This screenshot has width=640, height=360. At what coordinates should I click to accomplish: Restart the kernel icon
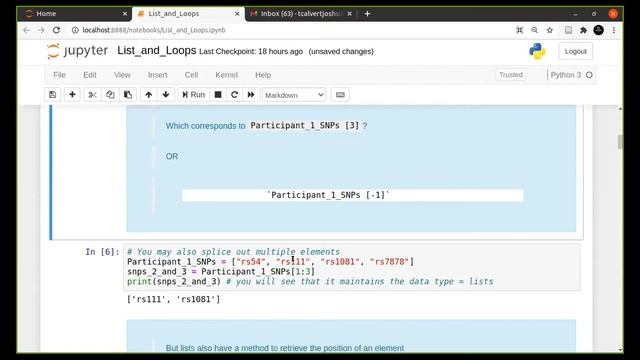point(234,95)
